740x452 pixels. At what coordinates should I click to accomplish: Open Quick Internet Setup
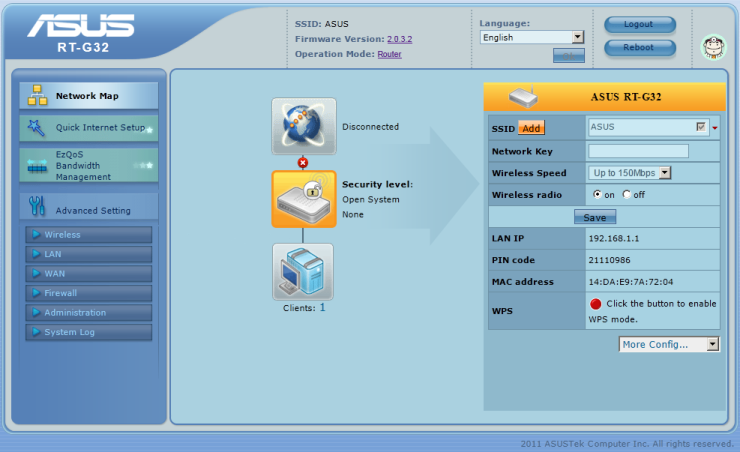[x=89, y=128]
